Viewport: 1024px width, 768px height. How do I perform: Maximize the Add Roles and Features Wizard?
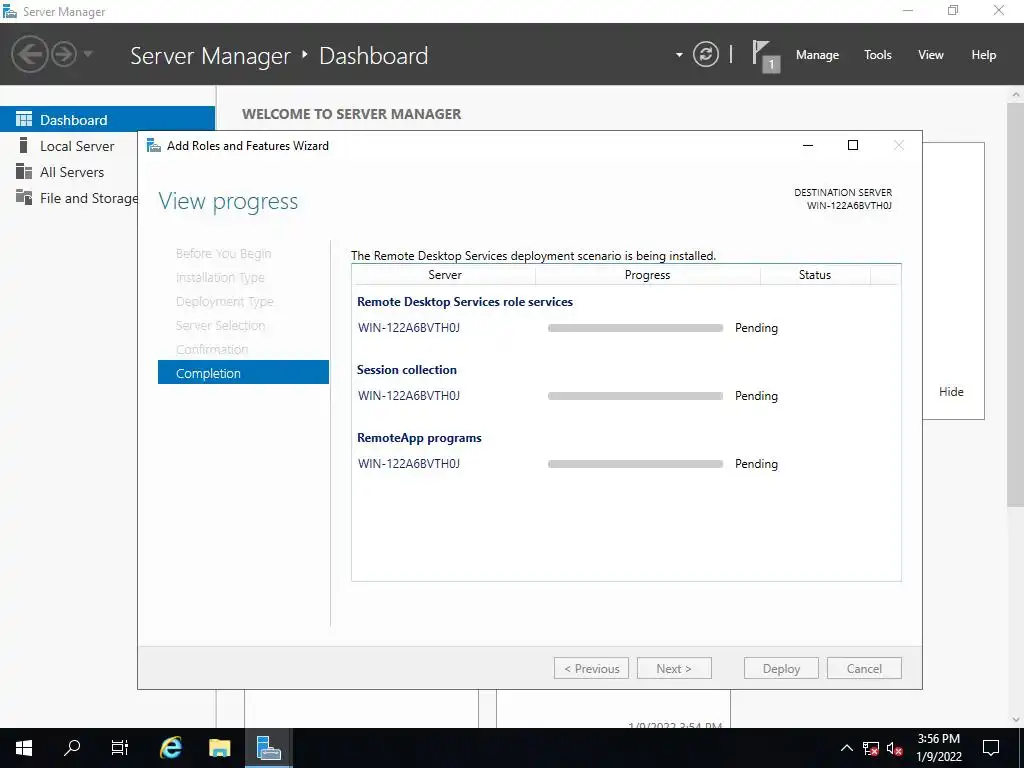852,145
